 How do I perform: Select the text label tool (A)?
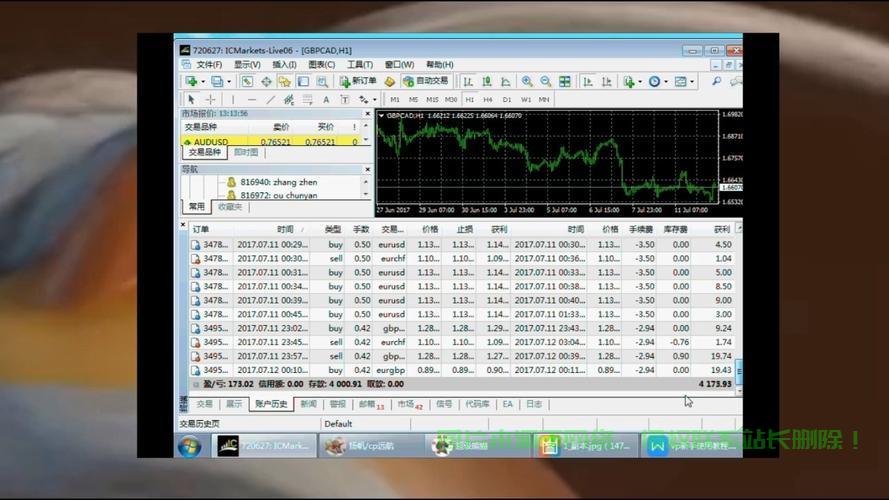coord(326,100)
